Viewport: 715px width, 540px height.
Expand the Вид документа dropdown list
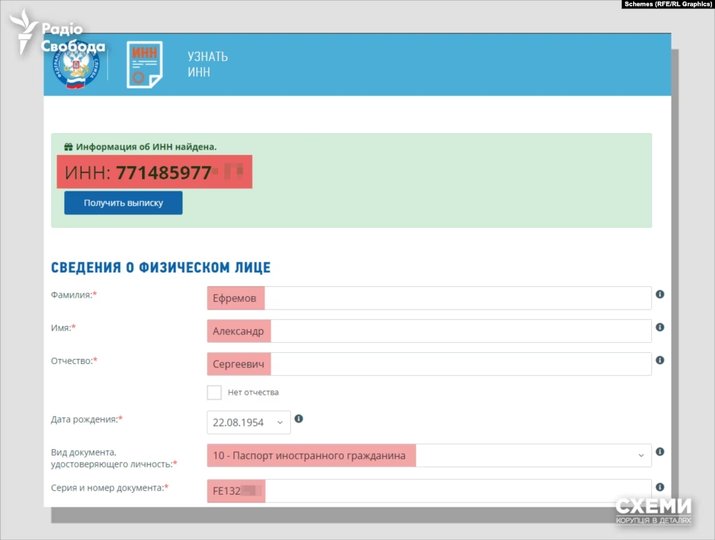[428, 456]
